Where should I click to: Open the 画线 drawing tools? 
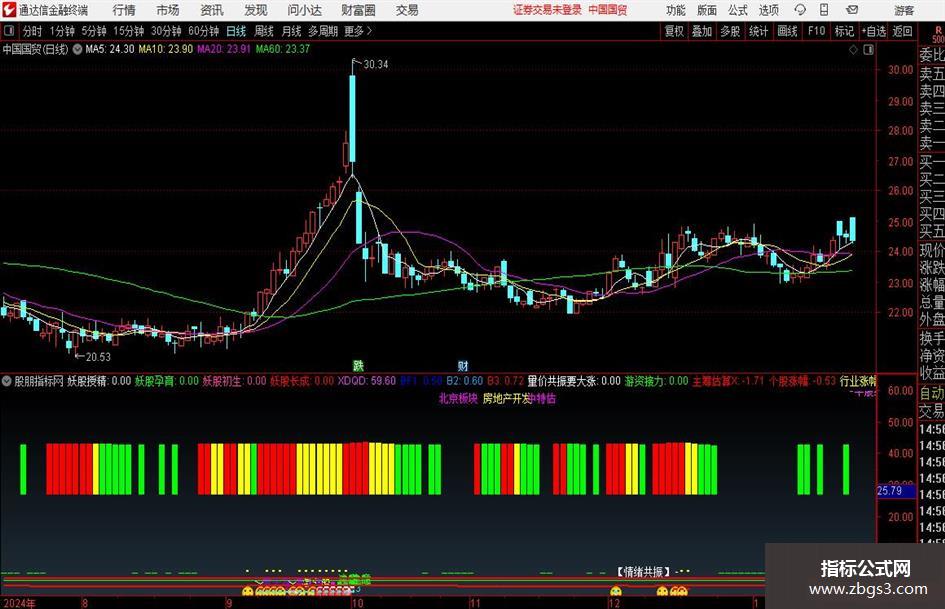pyautogui.click(x=788, y=31)
